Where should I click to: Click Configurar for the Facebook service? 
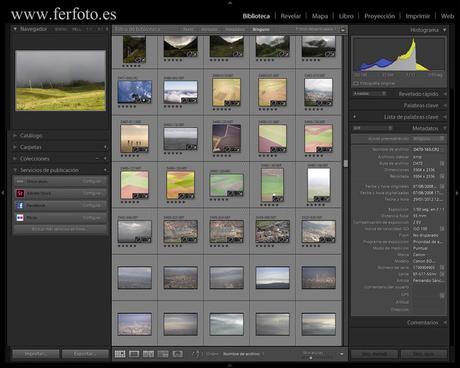pyautogui.click(x=92, y=205)
